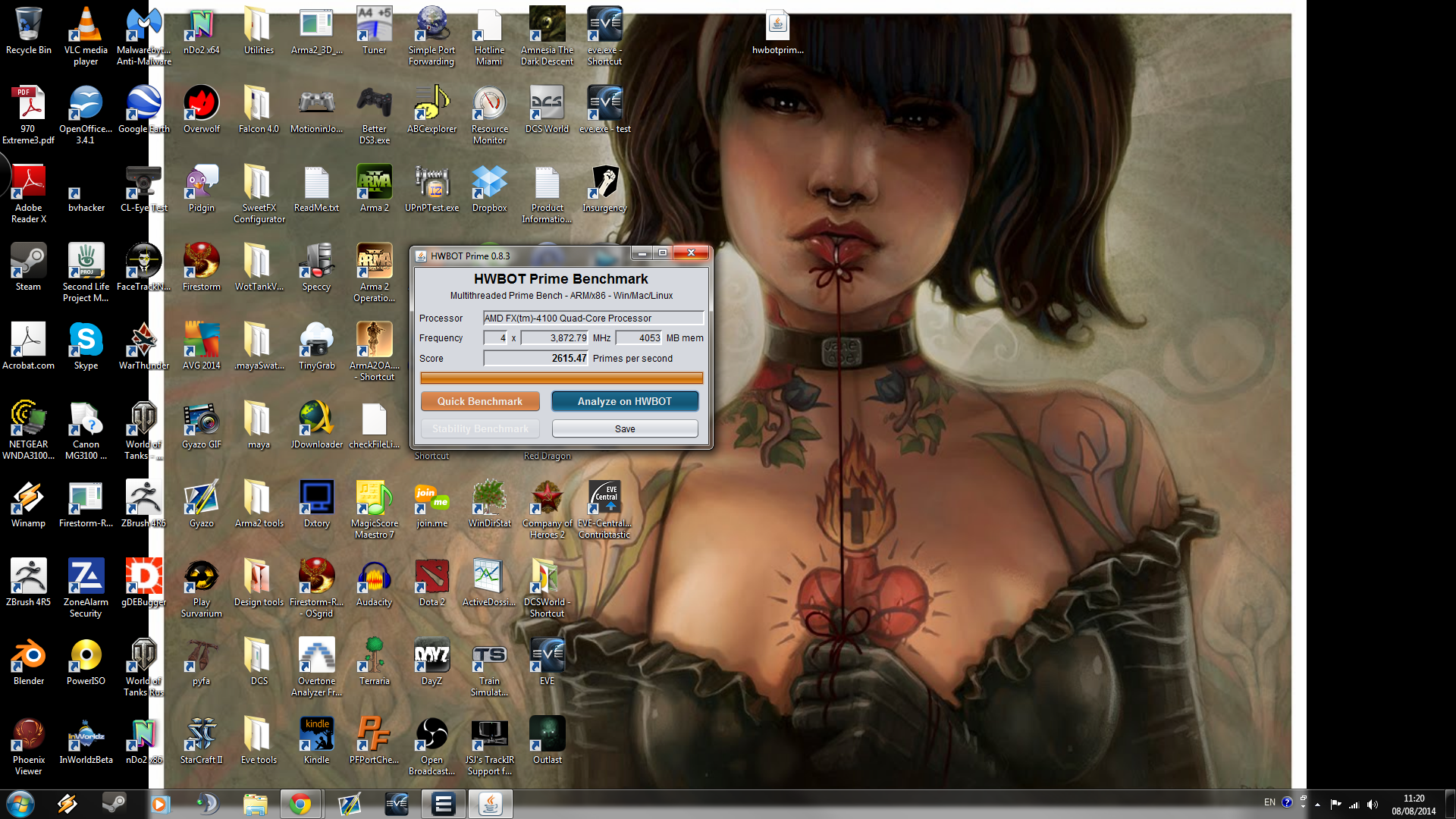Open the Recycle Bin icon
The height and width of the screenshot is (819, 1456).
29,32
